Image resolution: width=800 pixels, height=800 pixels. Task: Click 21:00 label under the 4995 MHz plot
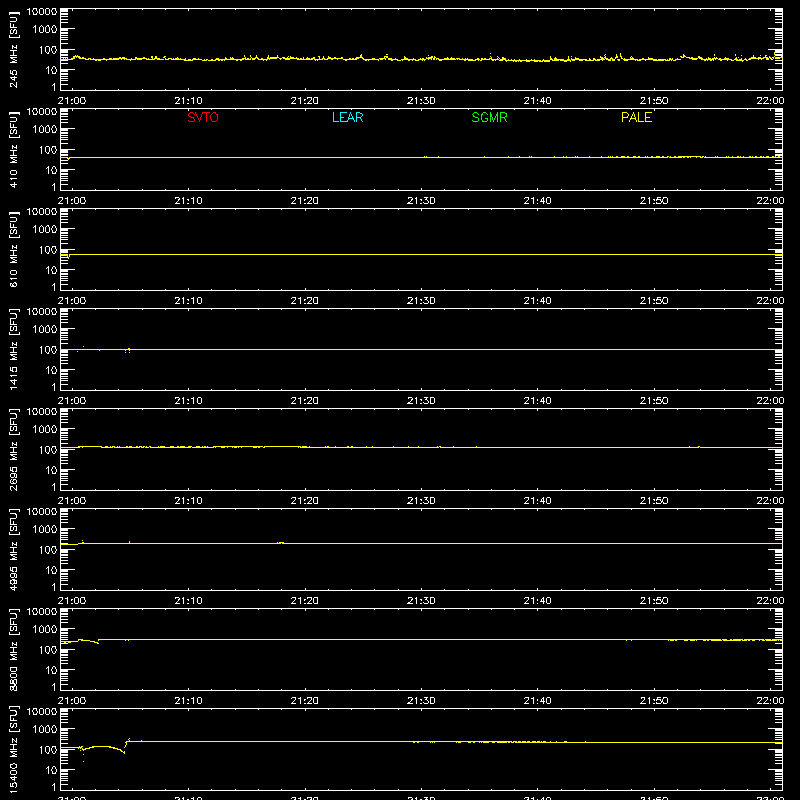(x=72, y=601)
